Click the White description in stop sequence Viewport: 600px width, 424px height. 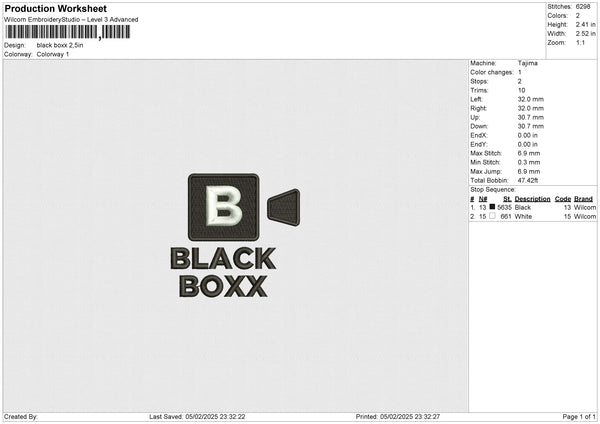(x=523, y=217)
